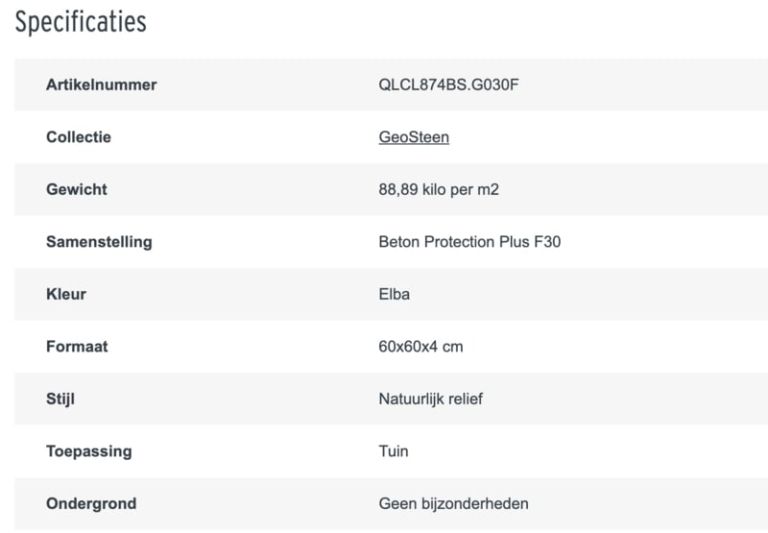Select article number QLCL874BS.G030F
Image resolution: width=768 pixels, height=533 pixels.
449,86
